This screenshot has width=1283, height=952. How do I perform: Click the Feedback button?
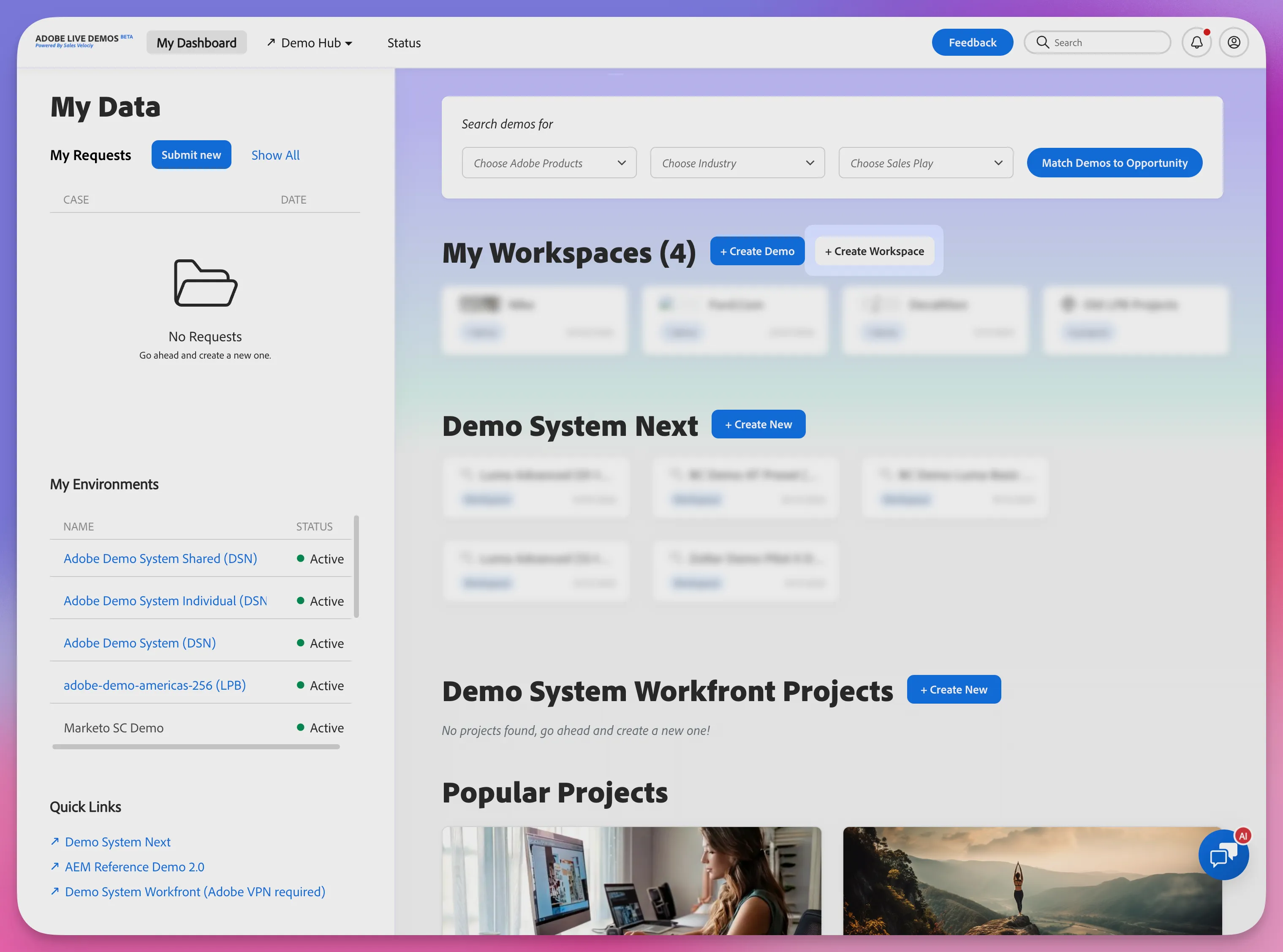pyautogui.click(x=973, y=43)
